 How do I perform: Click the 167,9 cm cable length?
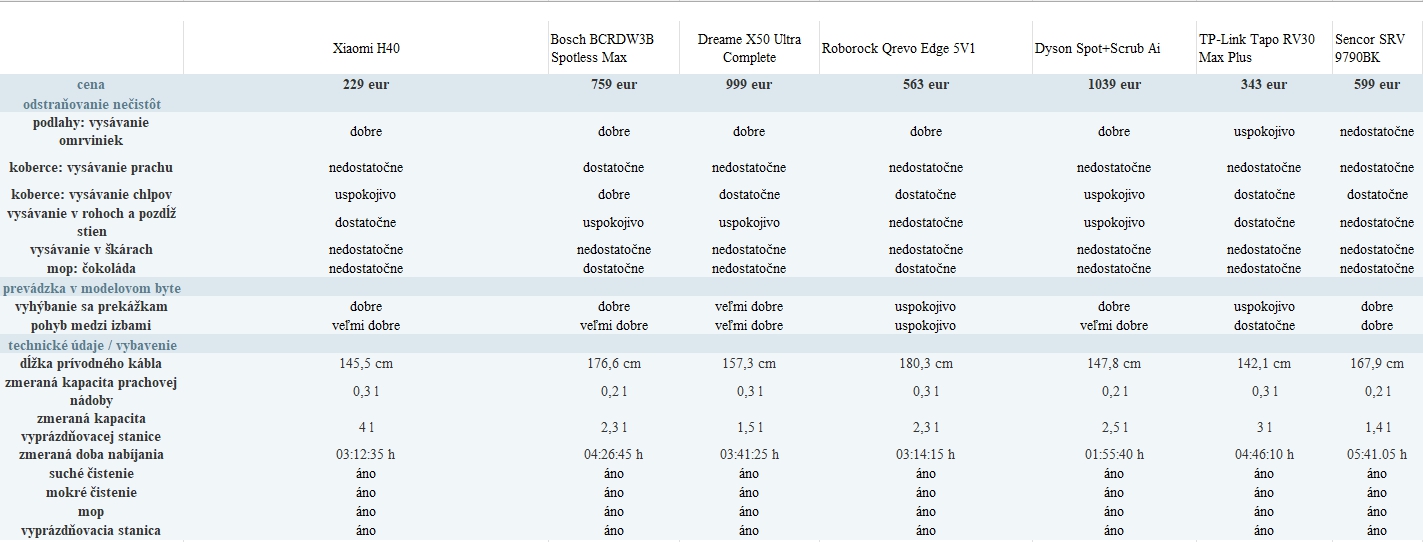(x=1377, y=363)
